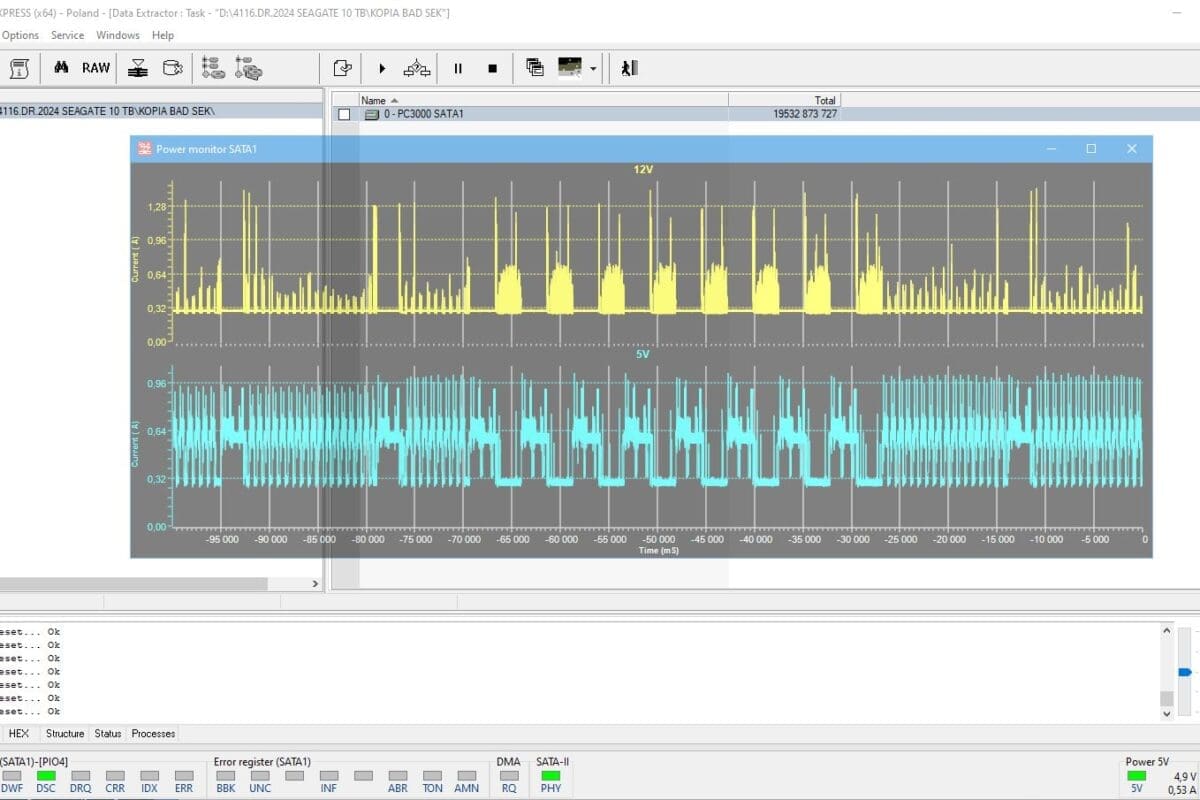
Task: Open dropdown arrow beside the picture icon
Action: click(x=593, y=69)
